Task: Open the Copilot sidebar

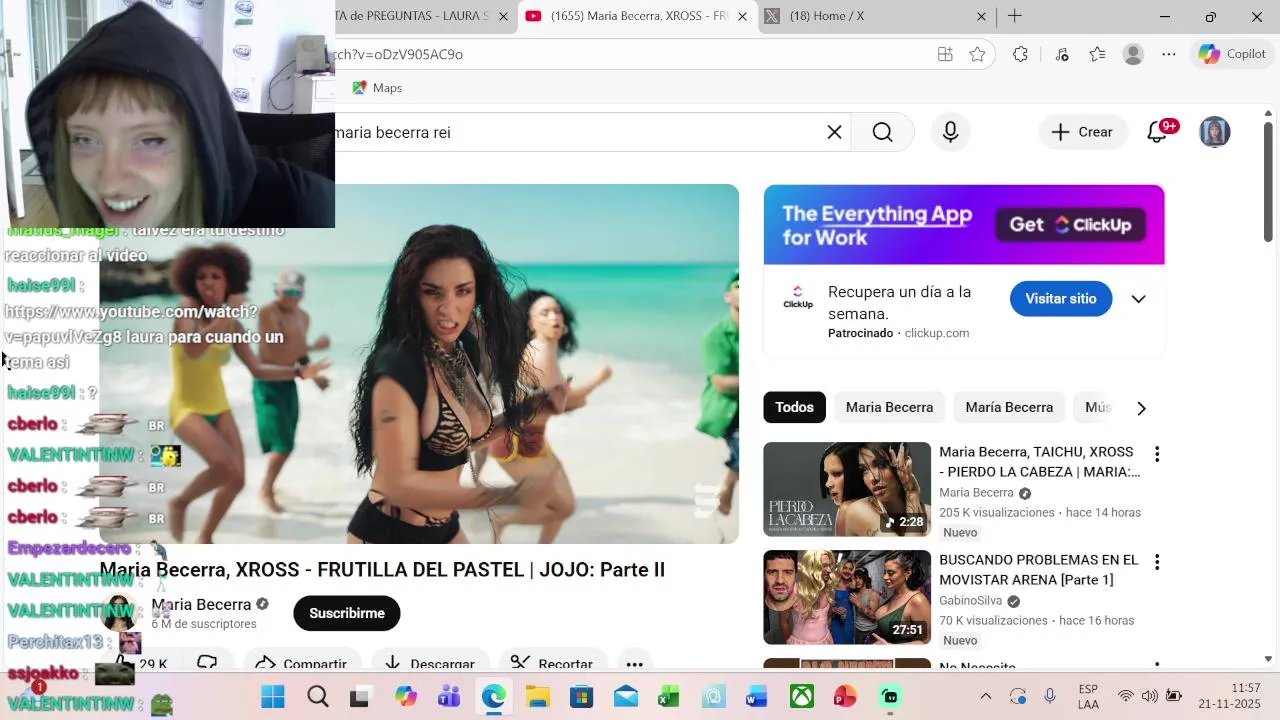Action: click(1232, 54)
